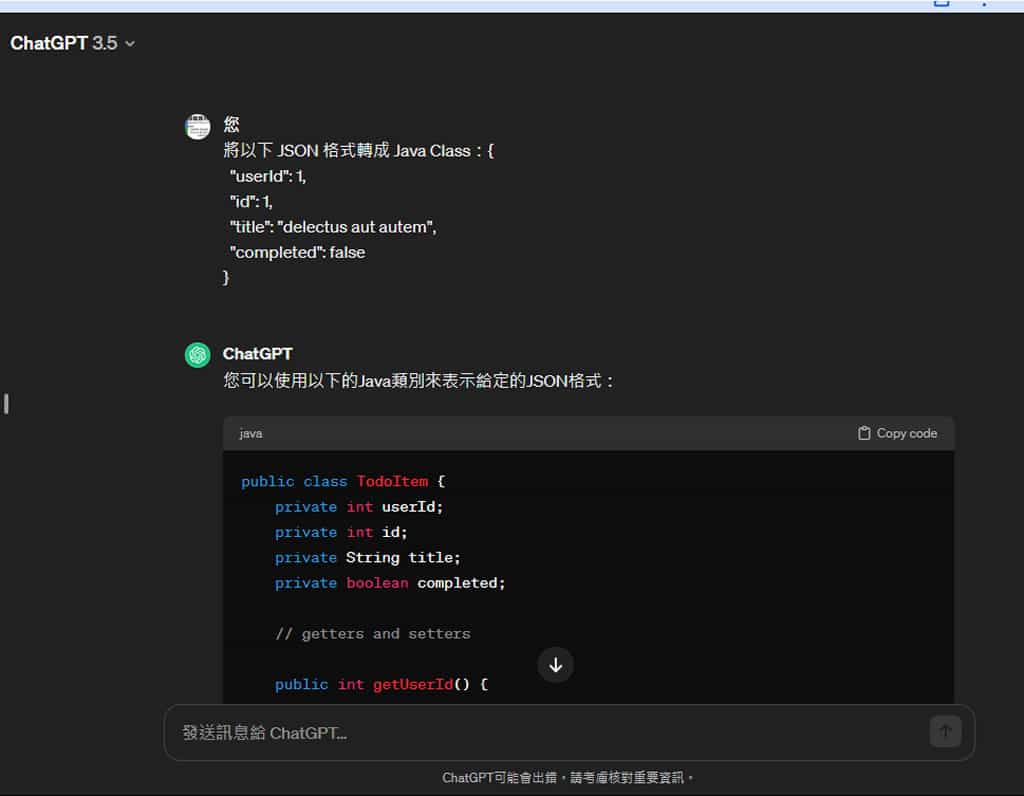Click the line 'private int id;'
1024x796 pixels.
341,533
